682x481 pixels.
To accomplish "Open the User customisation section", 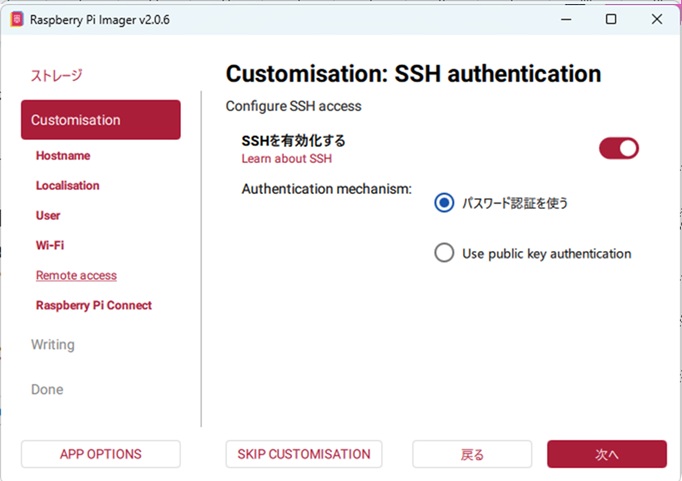I will click(48, 216).
